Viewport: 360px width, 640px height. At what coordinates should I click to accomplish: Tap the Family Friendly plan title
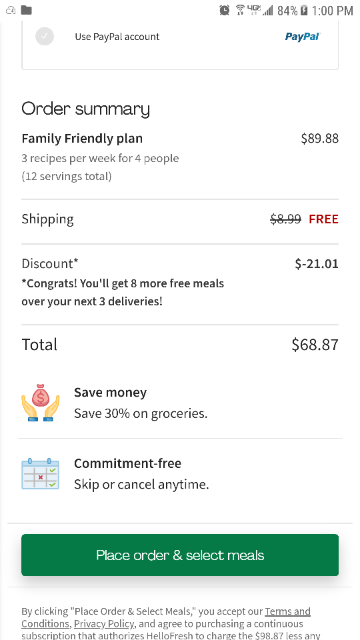[x=82, y=139]
